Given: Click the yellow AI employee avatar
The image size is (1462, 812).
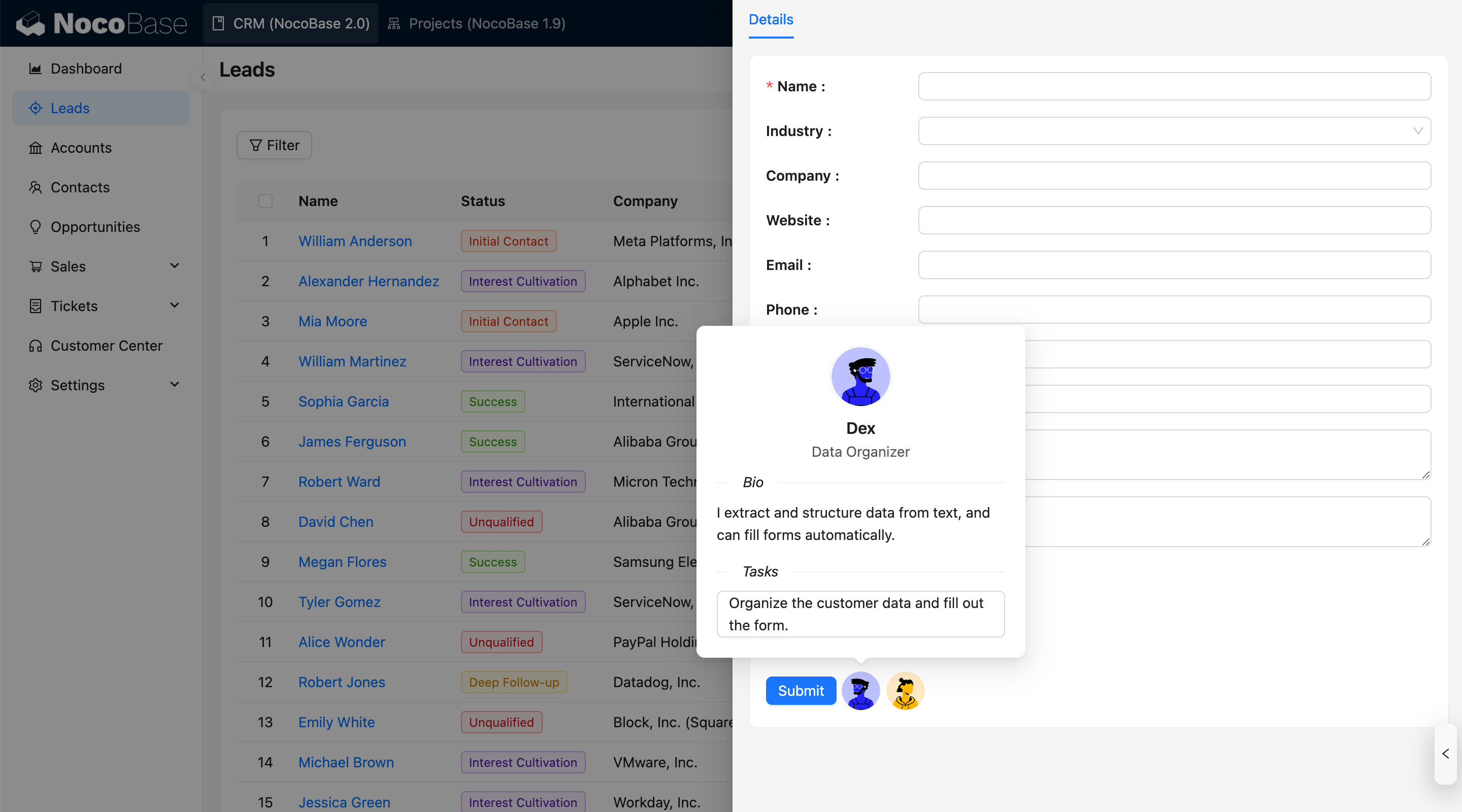Looking at the screenshot, I should (x=905, y=691).
